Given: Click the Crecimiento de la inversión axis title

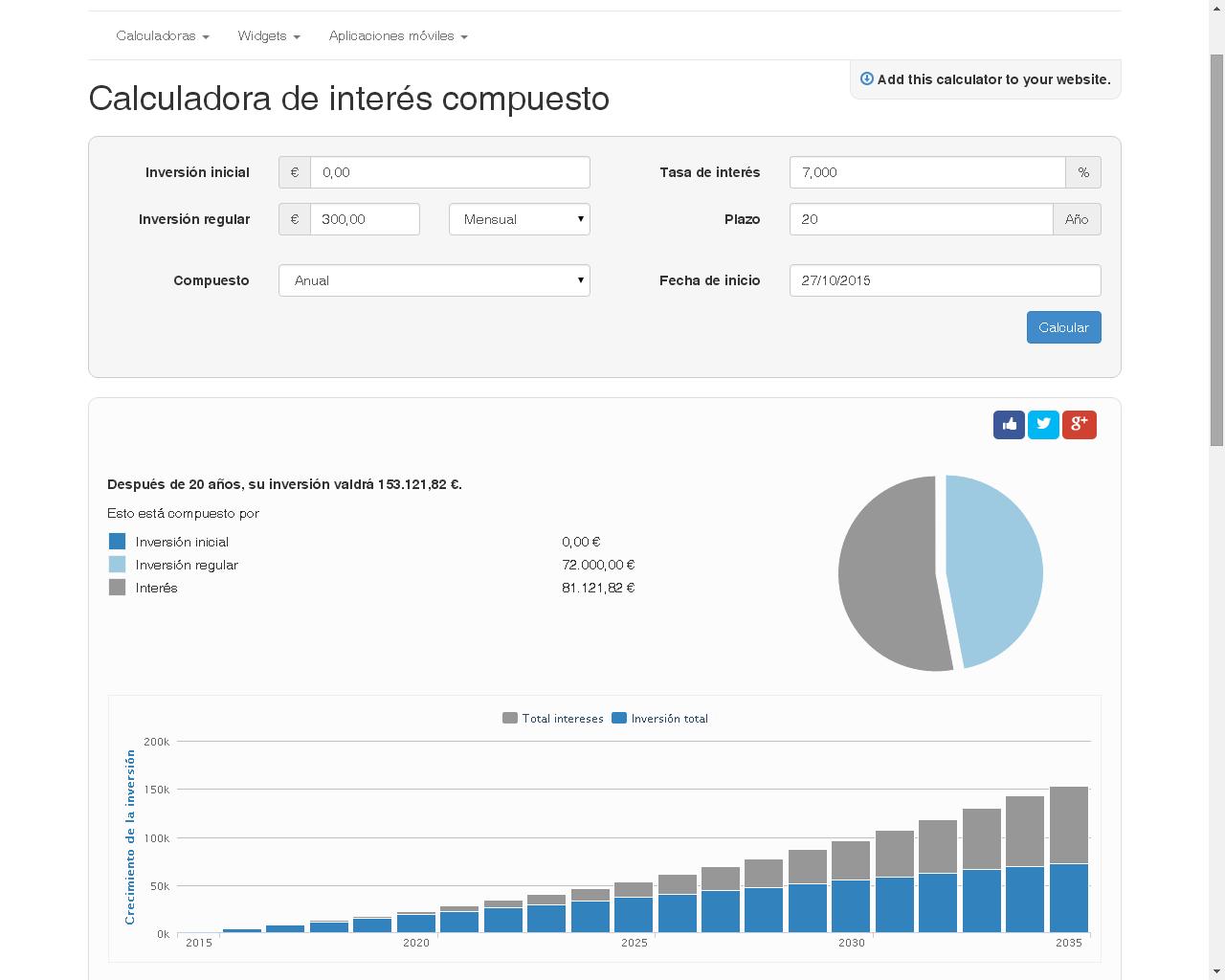Looking at the screenshot, I should (130, 836).
